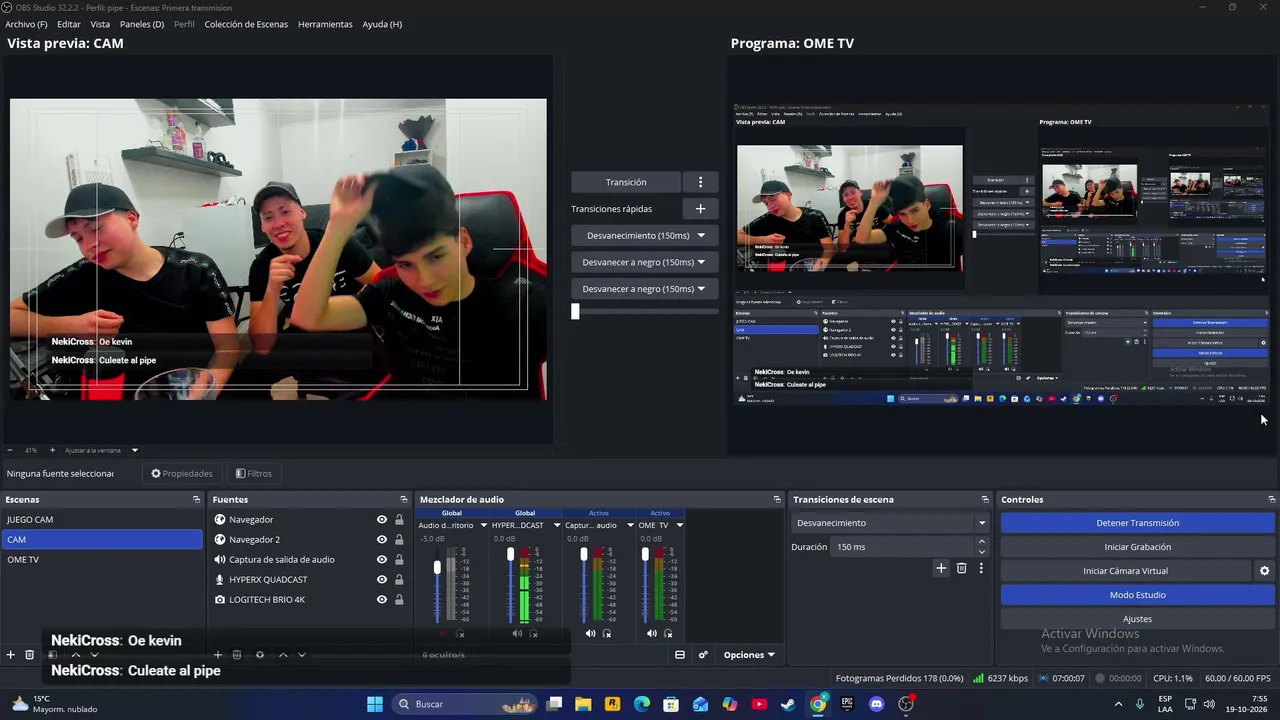This screenshot has width=1280, height=720.
Task: Open Steam from the taskbar
Action: pyautogui.click(x=789, y=704)
